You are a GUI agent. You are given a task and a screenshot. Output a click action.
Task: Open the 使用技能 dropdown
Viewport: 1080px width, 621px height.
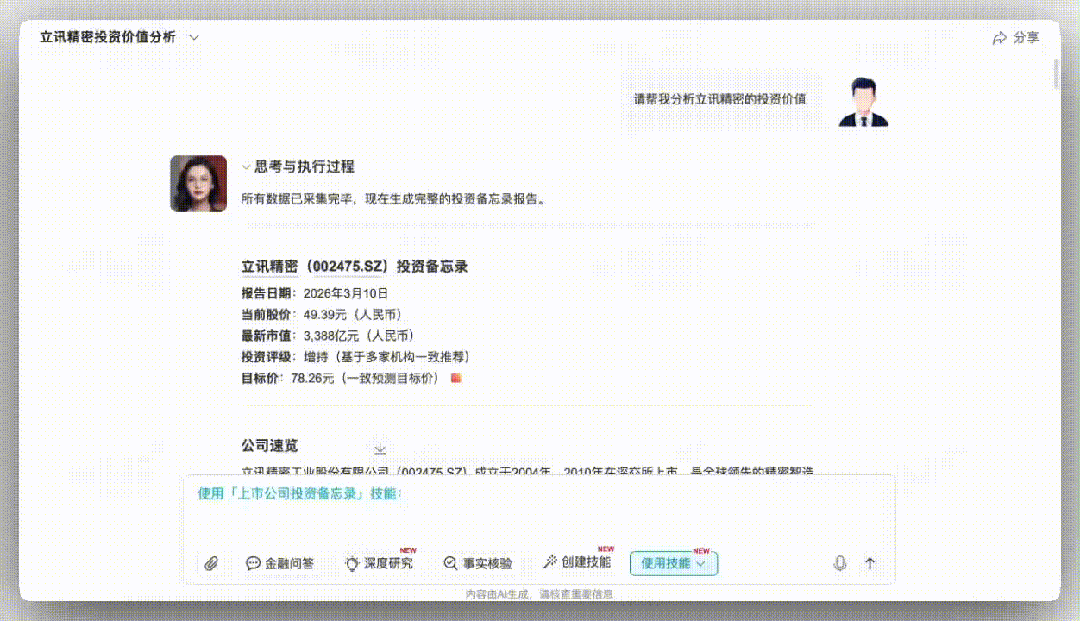pyautogui.click(x=674, y=563)
